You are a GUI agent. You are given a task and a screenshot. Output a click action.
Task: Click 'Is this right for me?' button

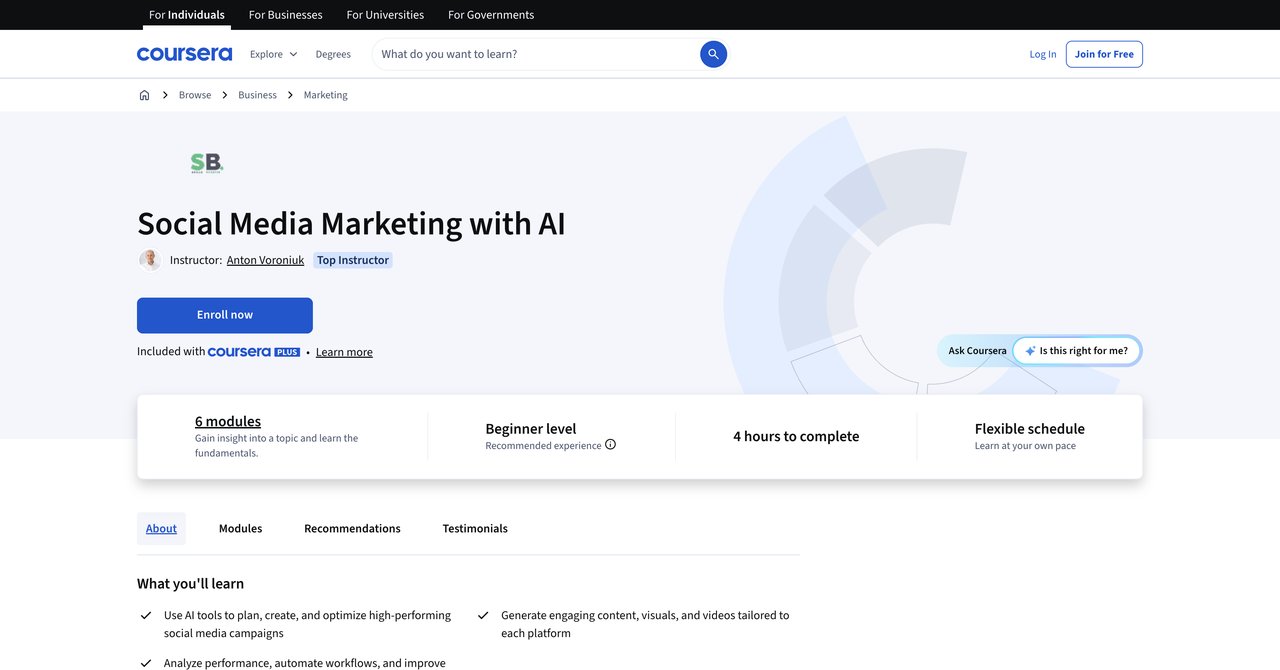point(1076,351)
